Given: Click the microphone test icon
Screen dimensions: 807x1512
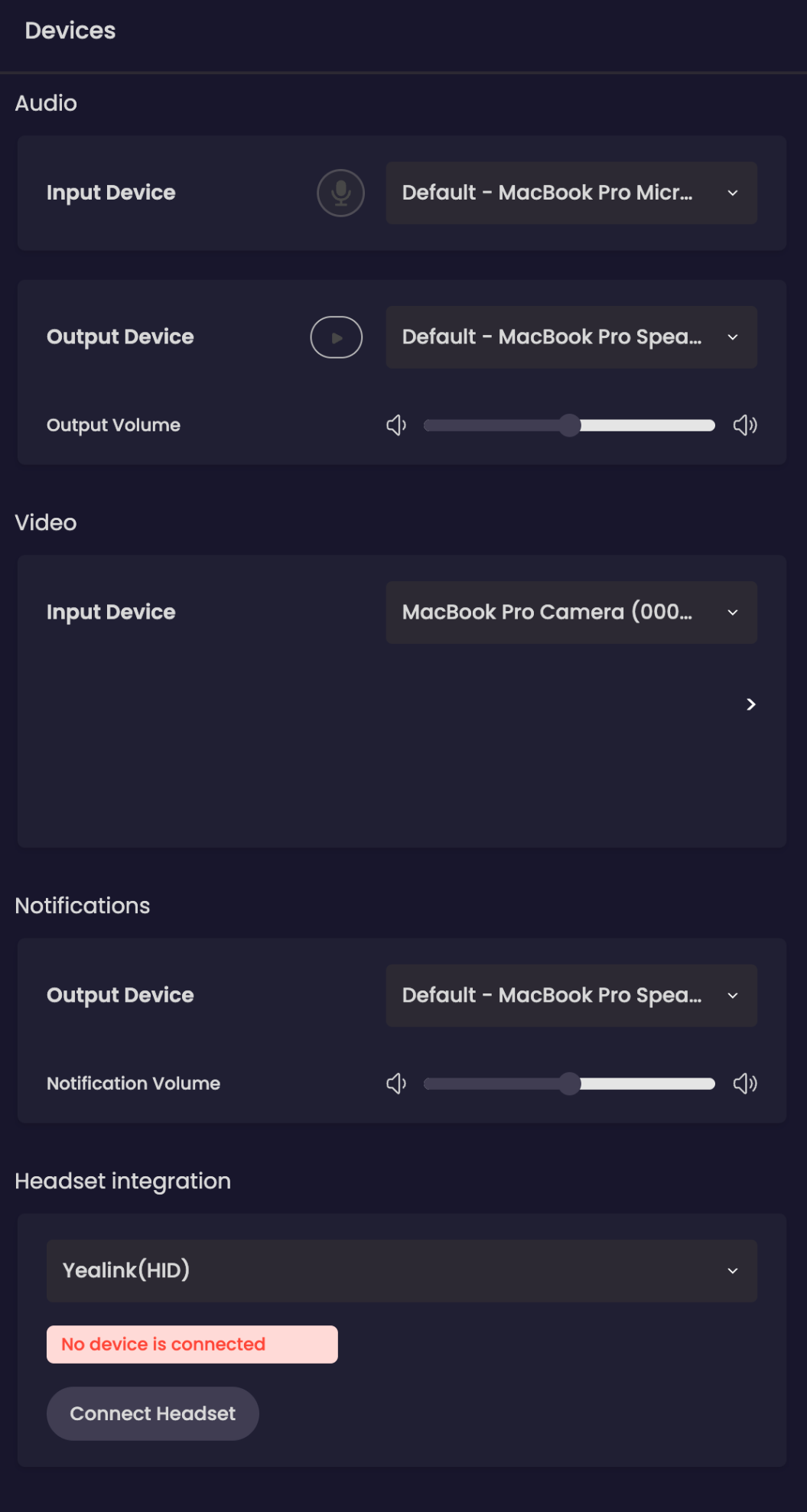Looking at the screenshot, I should [x=340, y=193].
